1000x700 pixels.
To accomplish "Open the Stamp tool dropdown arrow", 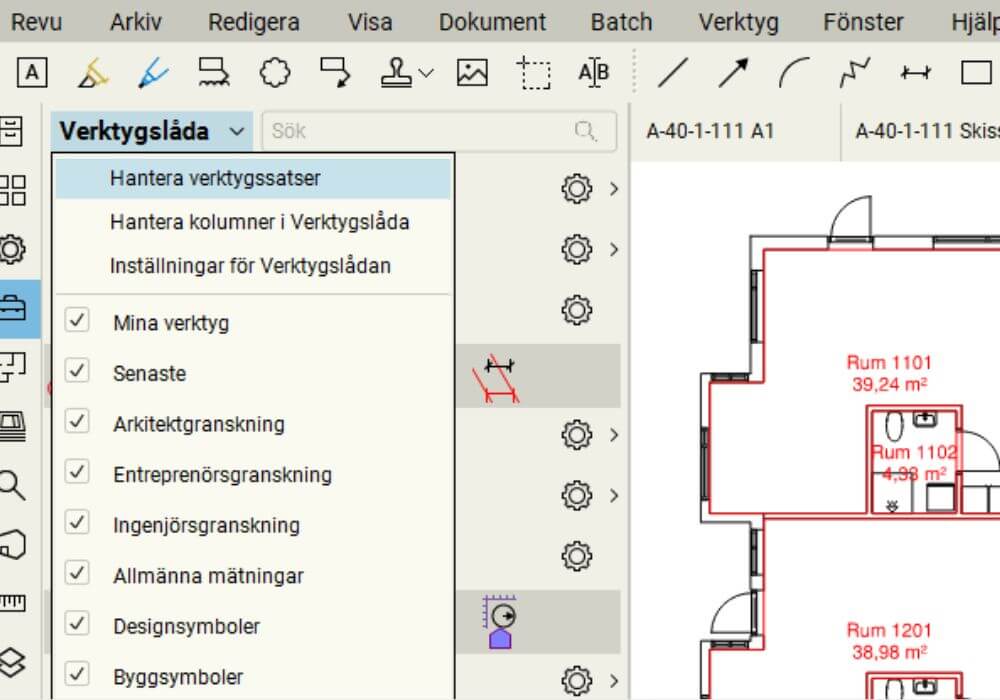I will (x=427, y=72).
